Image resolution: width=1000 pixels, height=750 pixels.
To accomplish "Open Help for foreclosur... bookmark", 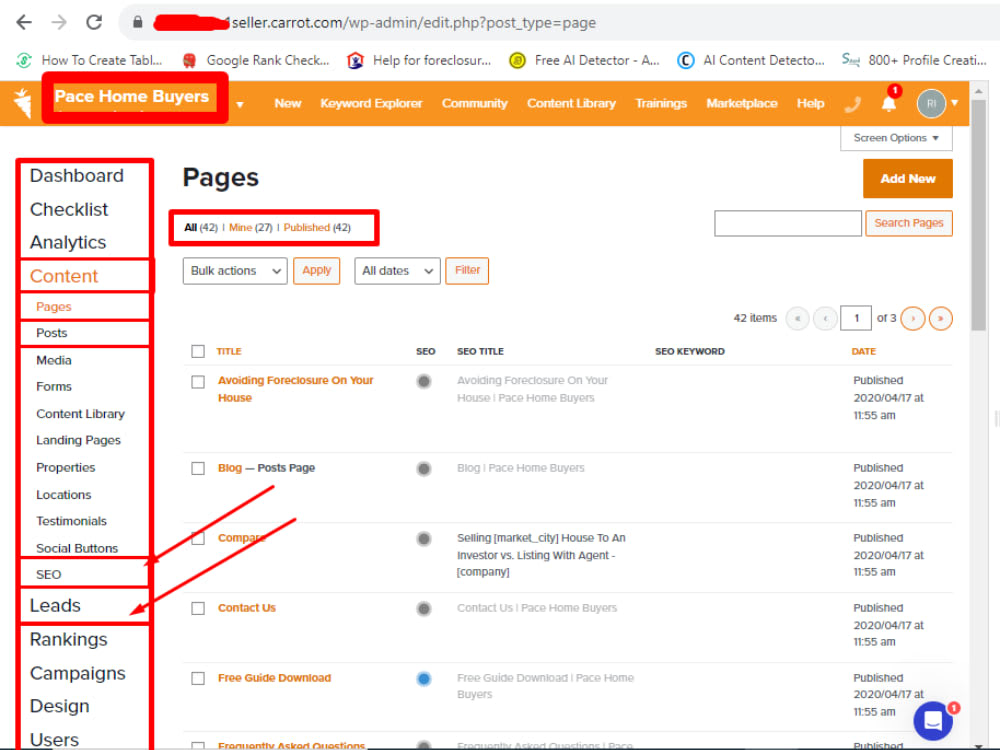I will (420, 60).
